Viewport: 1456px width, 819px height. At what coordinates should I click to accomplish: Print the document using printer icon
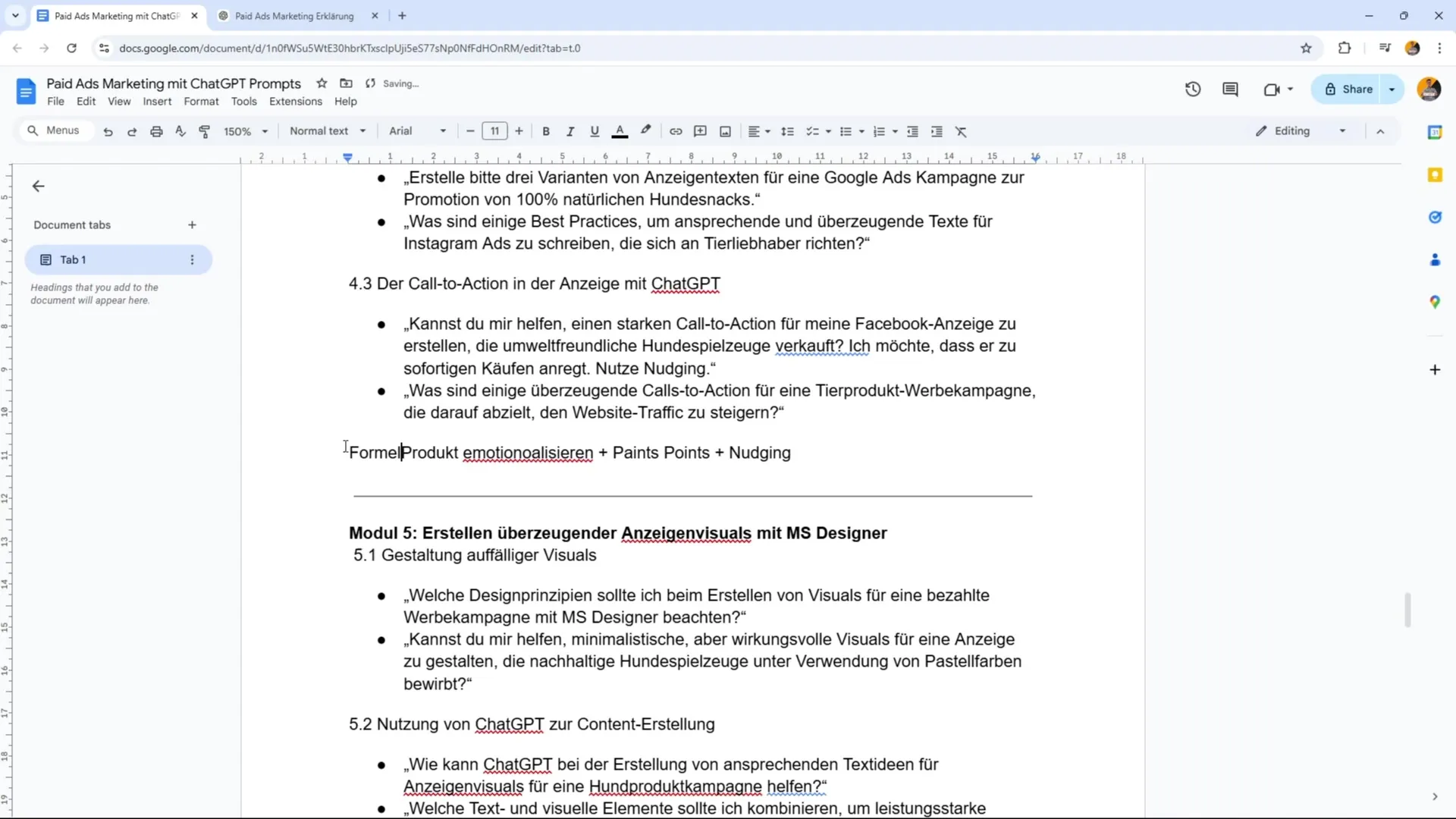156,131
